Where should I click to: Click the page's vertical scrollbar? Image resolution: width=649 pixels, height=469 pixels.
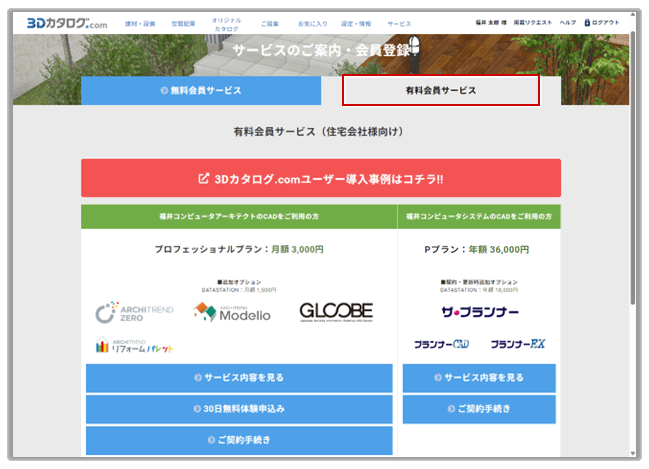[632, 200]
